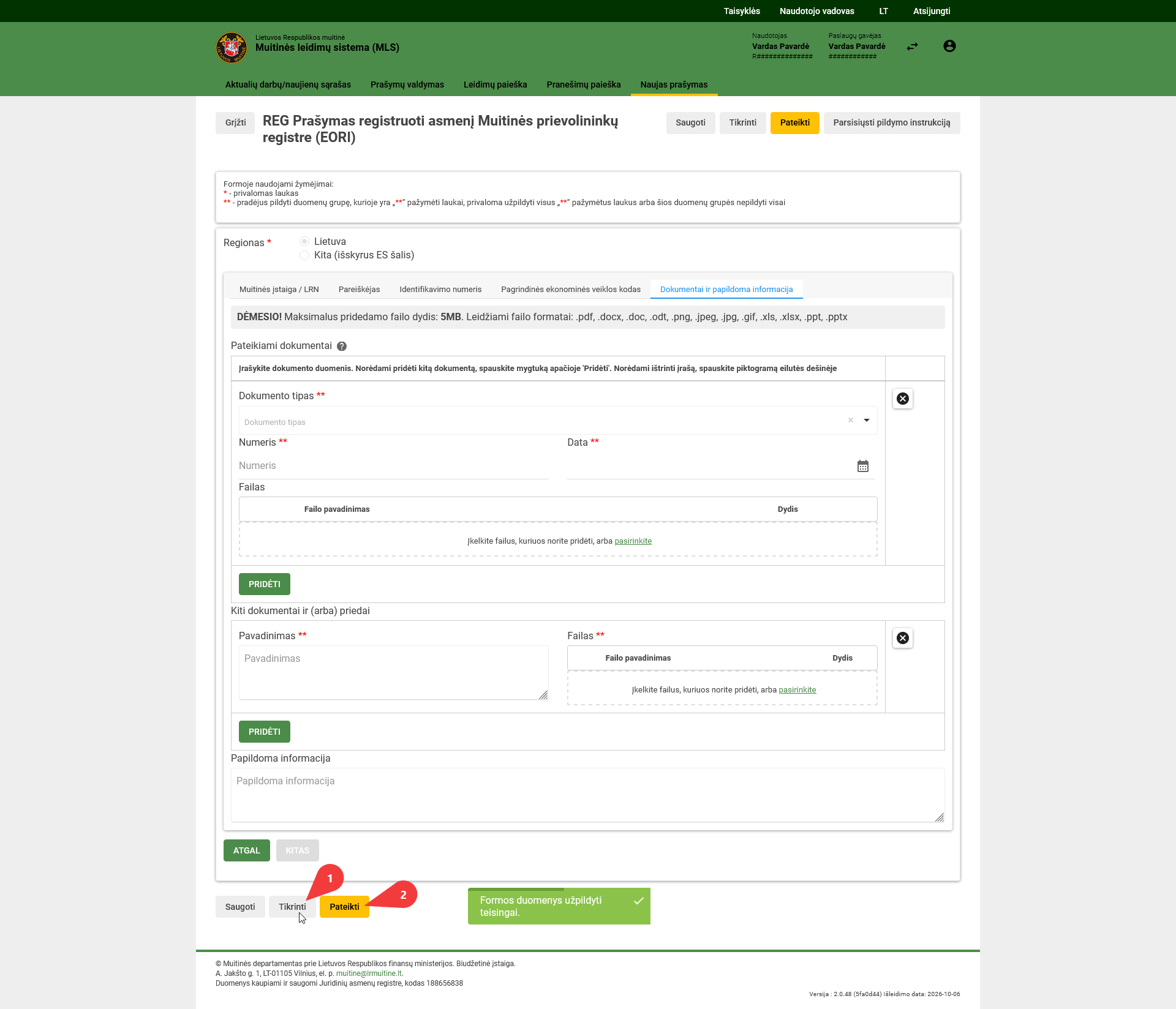Image resolution: width=1176 pixels, height=1009 pixels.
Task: Open the LT language selector
Action: [x=883, y=11]
